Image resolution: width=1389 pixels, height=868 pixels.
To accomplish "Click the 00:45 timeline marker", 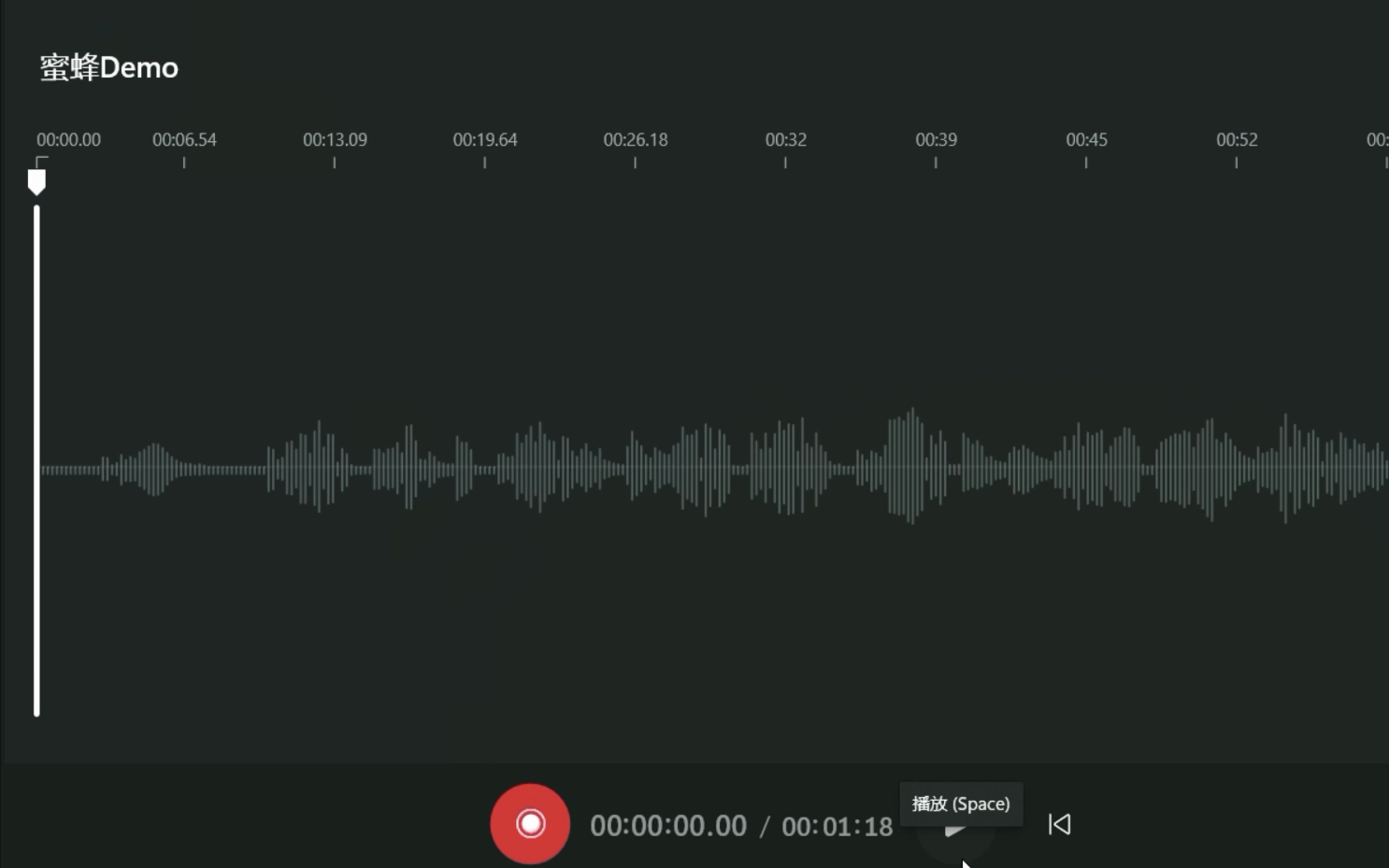I will 1086,140.
